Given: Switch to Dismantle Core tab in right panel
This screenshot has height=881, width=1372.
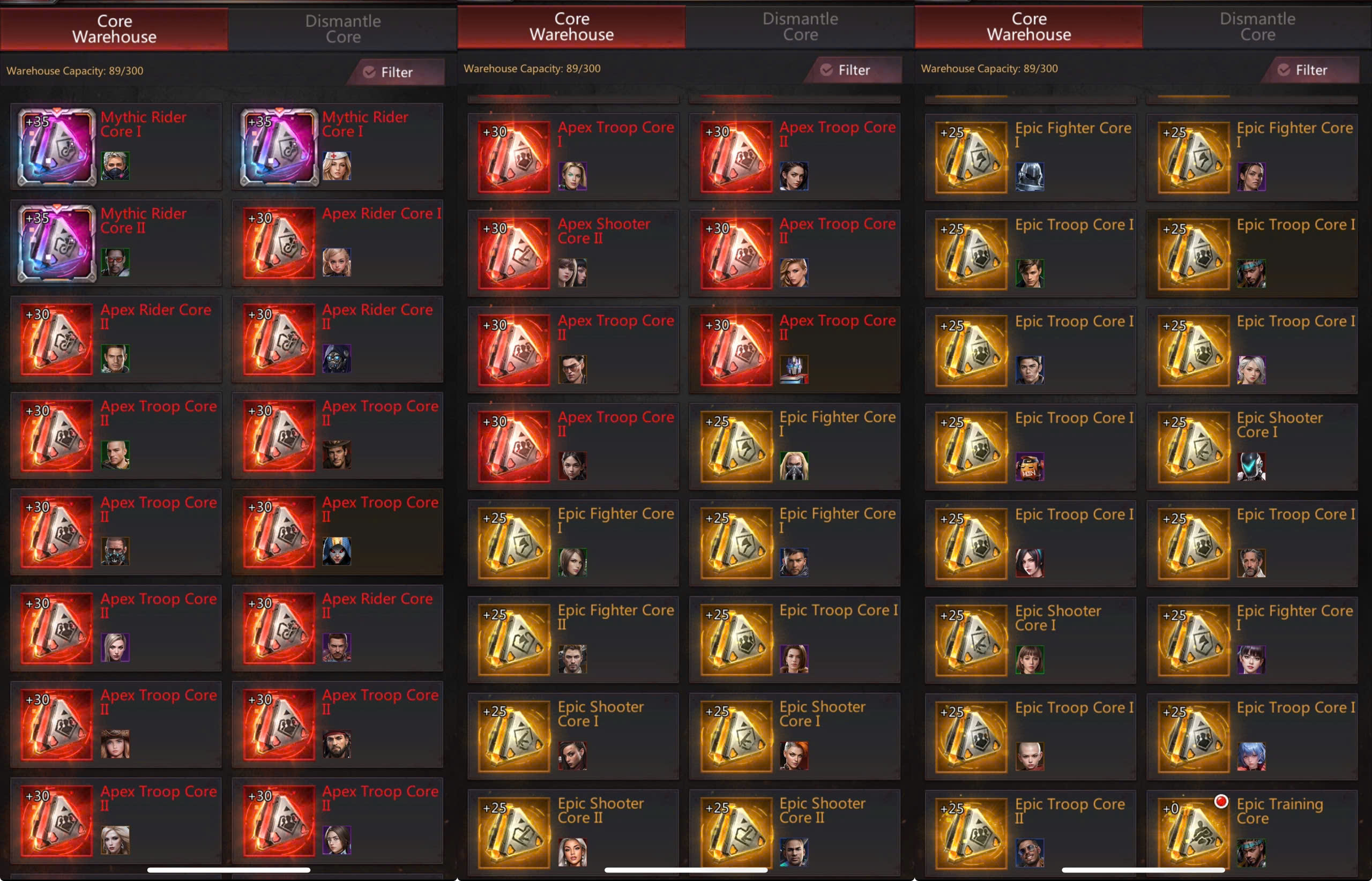Looking at the screenshot, I should point(1257,26).
